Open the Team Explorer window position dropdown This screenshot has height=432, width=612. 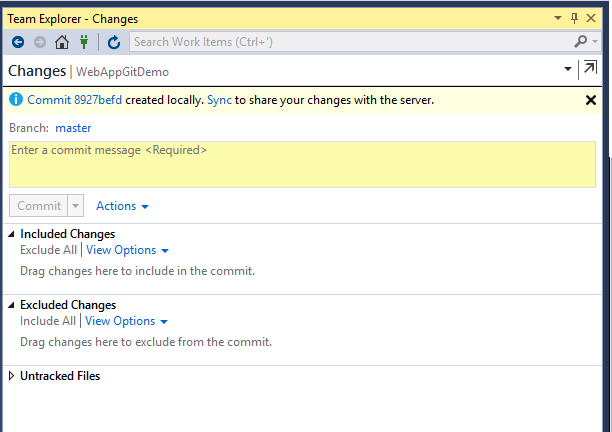557,18
